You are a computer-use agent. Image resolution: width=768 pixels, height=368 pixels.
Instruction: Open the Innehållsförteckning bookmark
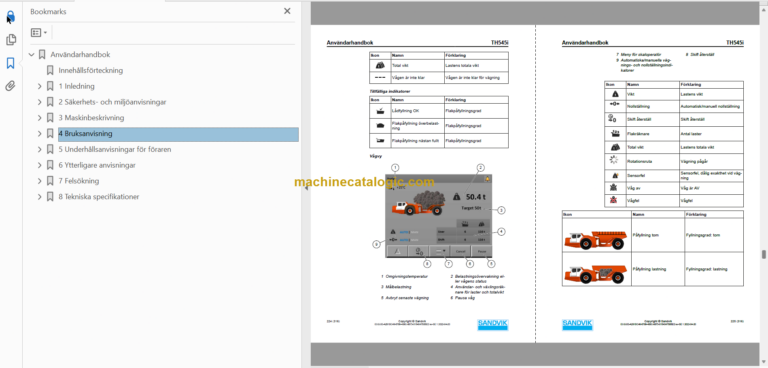pos(91,70)
